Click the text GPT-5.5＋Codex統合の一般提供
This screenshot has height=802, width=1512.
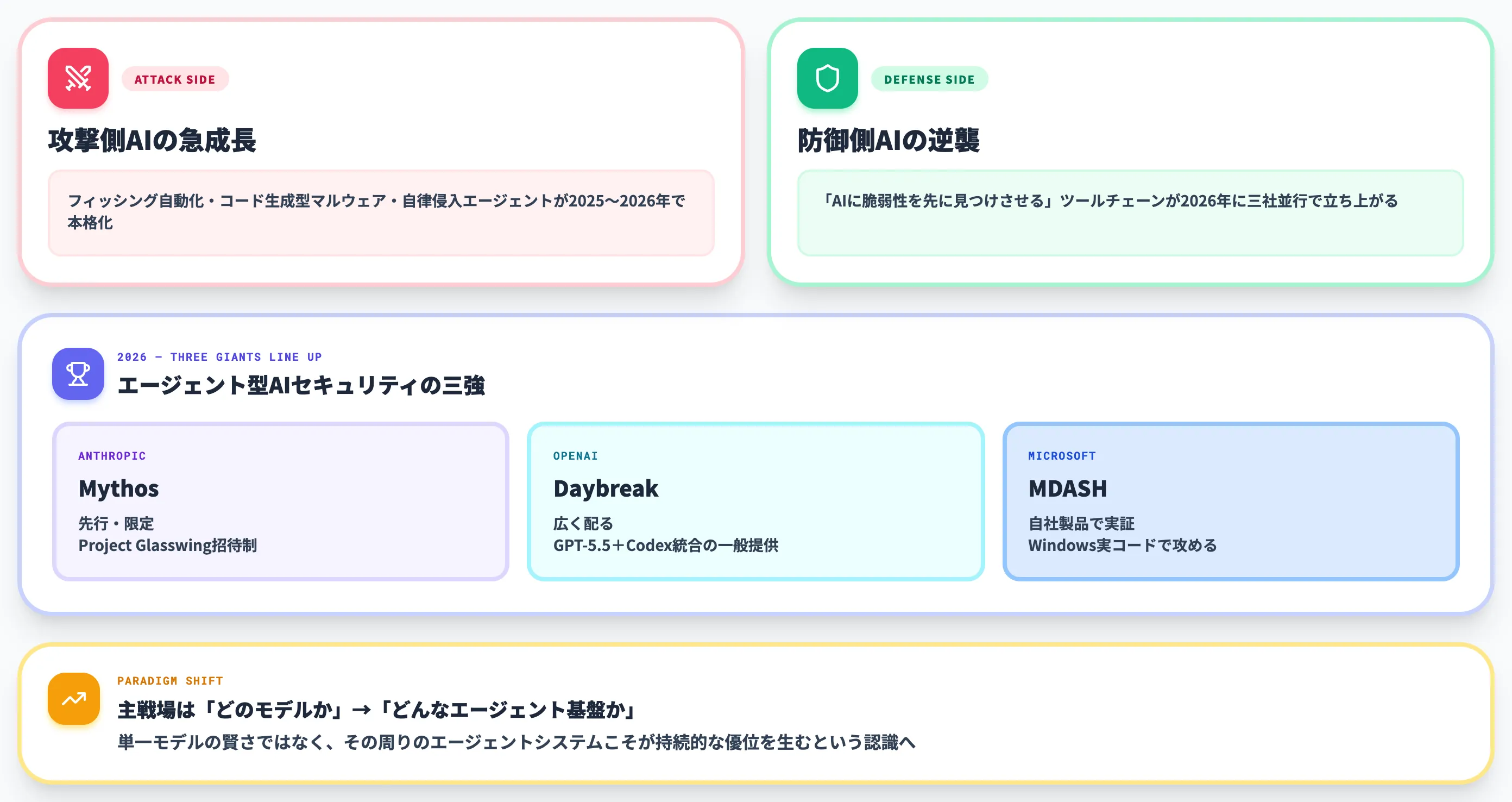(x=666, y=546)
